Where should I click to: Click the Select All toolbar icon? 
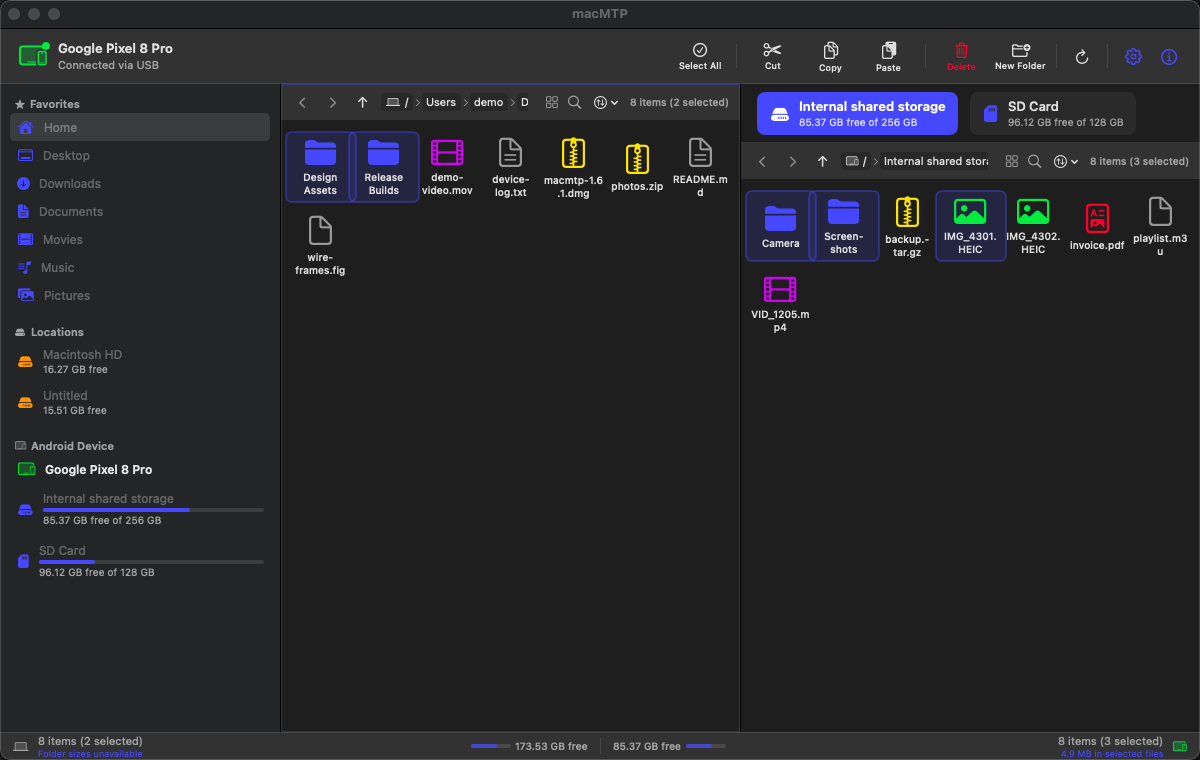click(x=700, y=56)
